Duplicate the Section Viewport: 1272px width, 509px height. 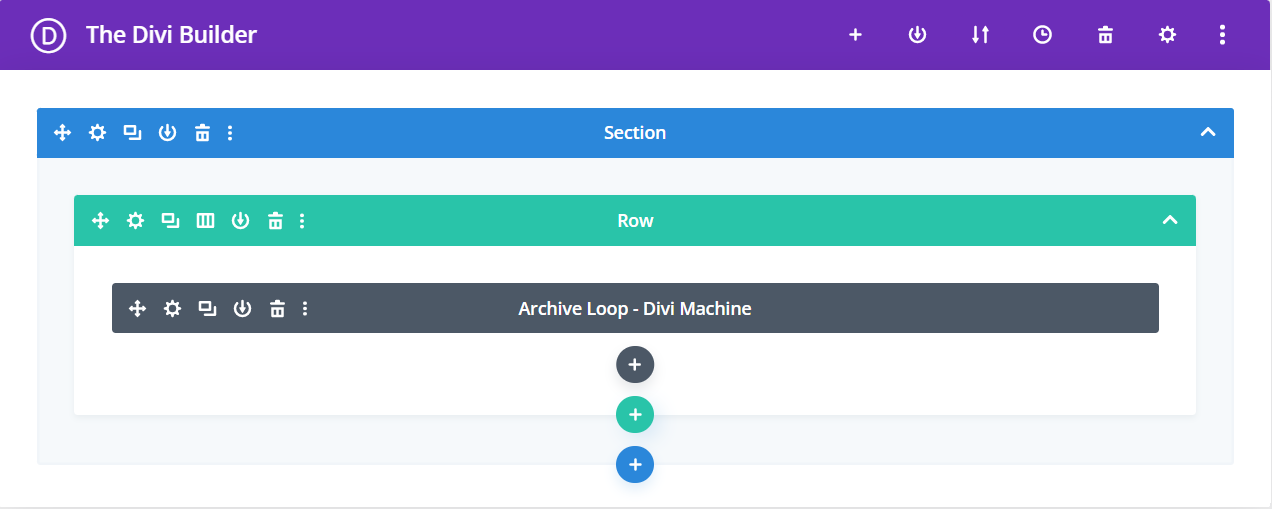(x=132, y=133)
